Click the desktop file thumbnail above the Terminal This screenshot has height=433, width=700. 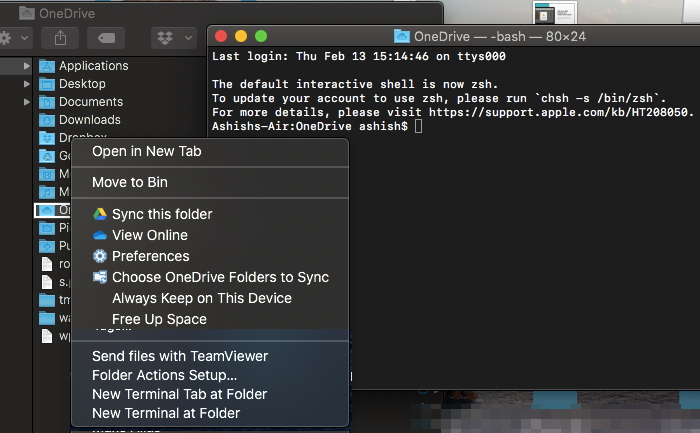tap(555, 12)
